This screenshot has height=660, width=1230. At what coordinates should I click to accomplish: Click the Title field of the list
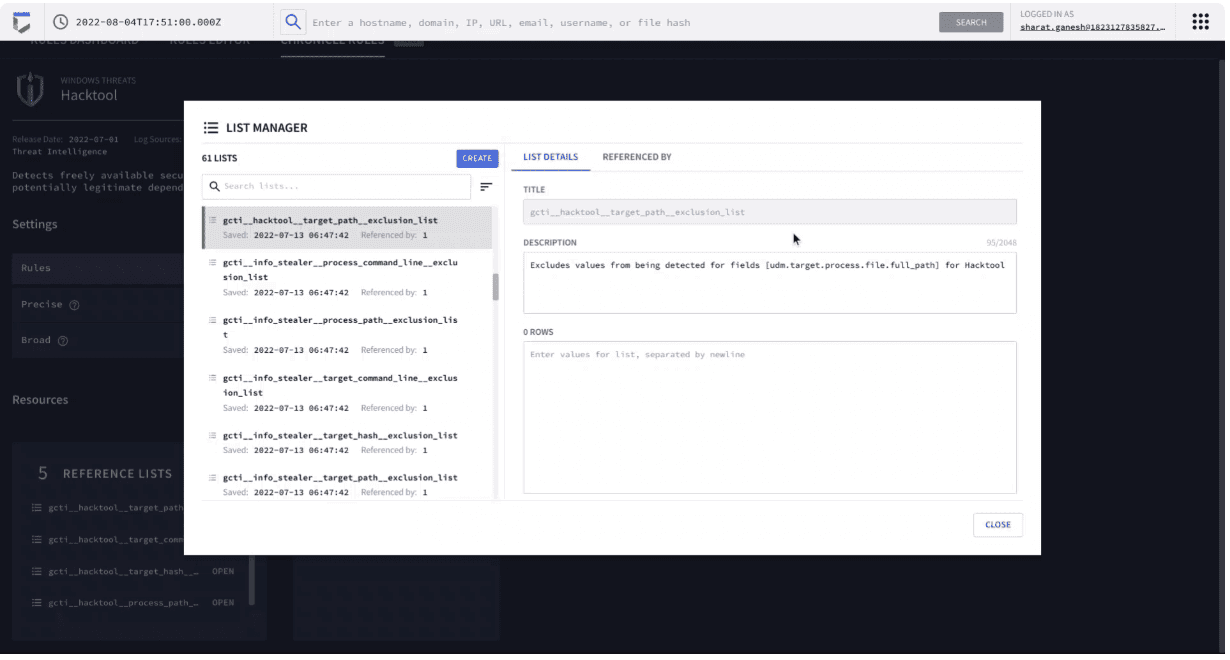(770, 212)
